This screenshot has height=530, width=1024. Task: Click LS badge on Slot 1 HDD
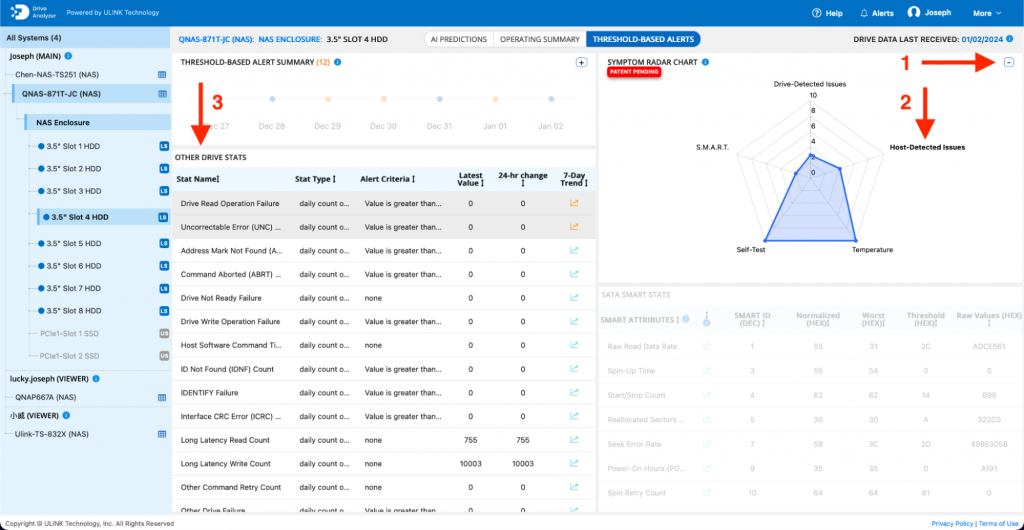(164, 146)
